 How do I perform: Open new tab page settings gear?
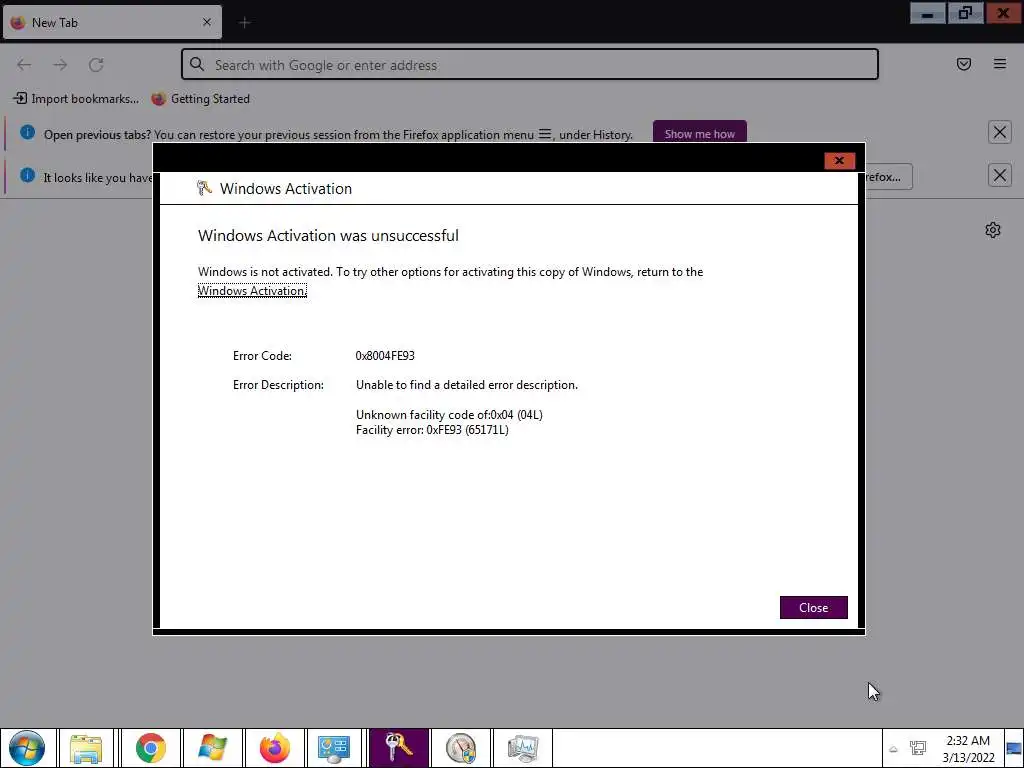(x=993, y=230)
